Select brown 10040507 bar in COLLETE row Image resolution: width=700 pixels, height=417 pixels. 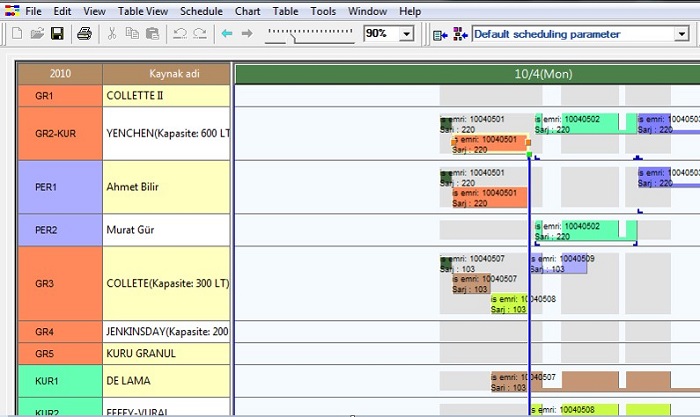(x=471, y=284)
